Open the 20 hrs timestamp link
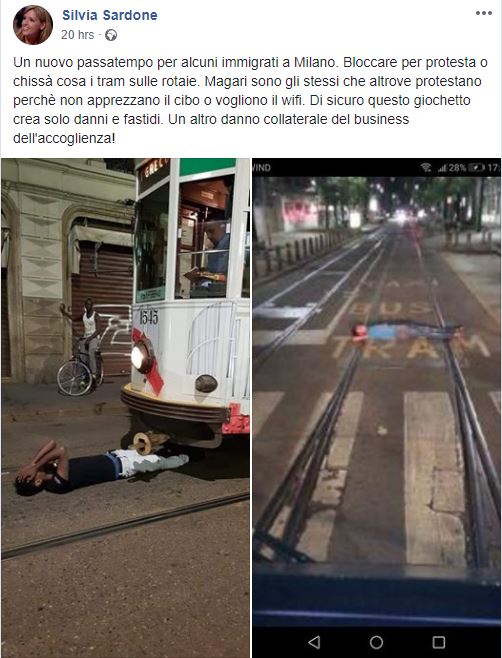Image resolution: width=502 pixels, height=658 pixels. (x=78, y=35)
